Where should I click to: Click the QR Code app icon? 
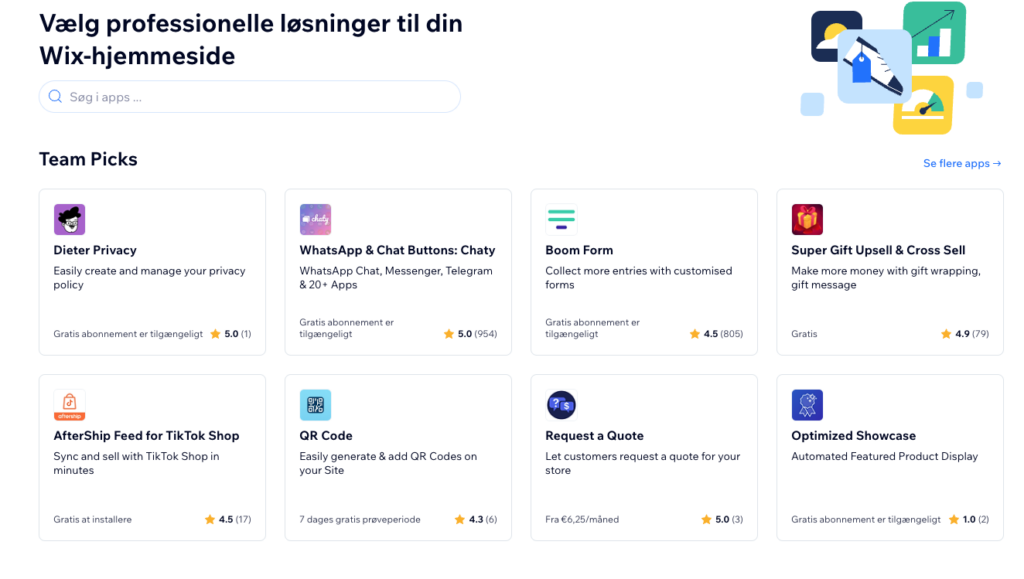(x=315, y=405)
